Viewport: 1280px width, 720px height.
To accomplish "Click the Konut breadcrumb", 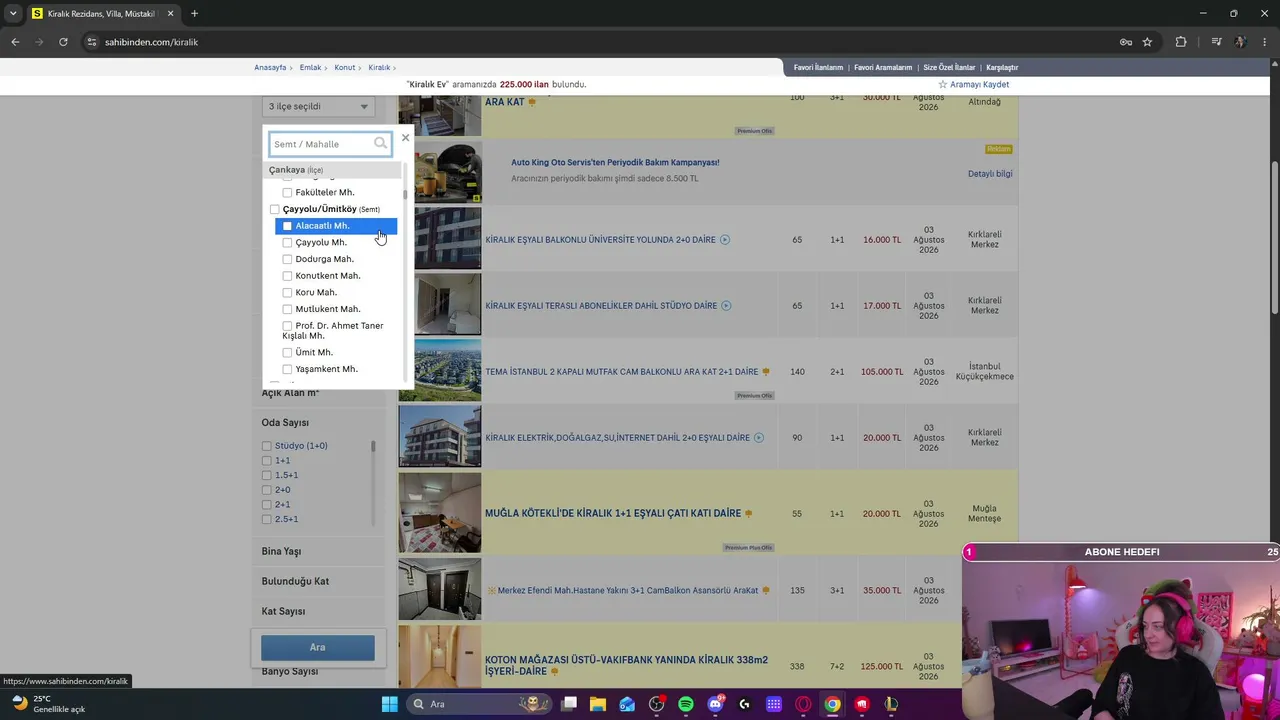I will pyautogui.click(x=345, y=68).
